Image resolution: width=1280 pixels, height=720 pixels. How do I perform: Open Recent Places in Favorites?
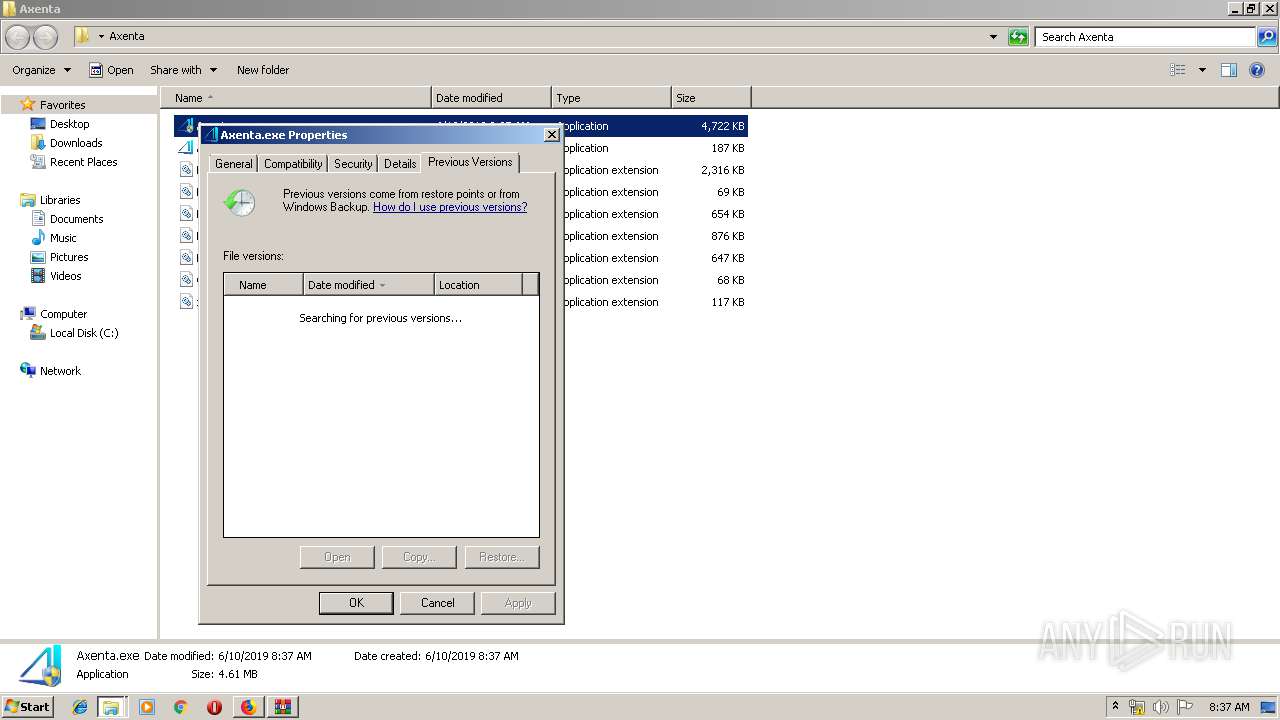click(x=83, y=162)
